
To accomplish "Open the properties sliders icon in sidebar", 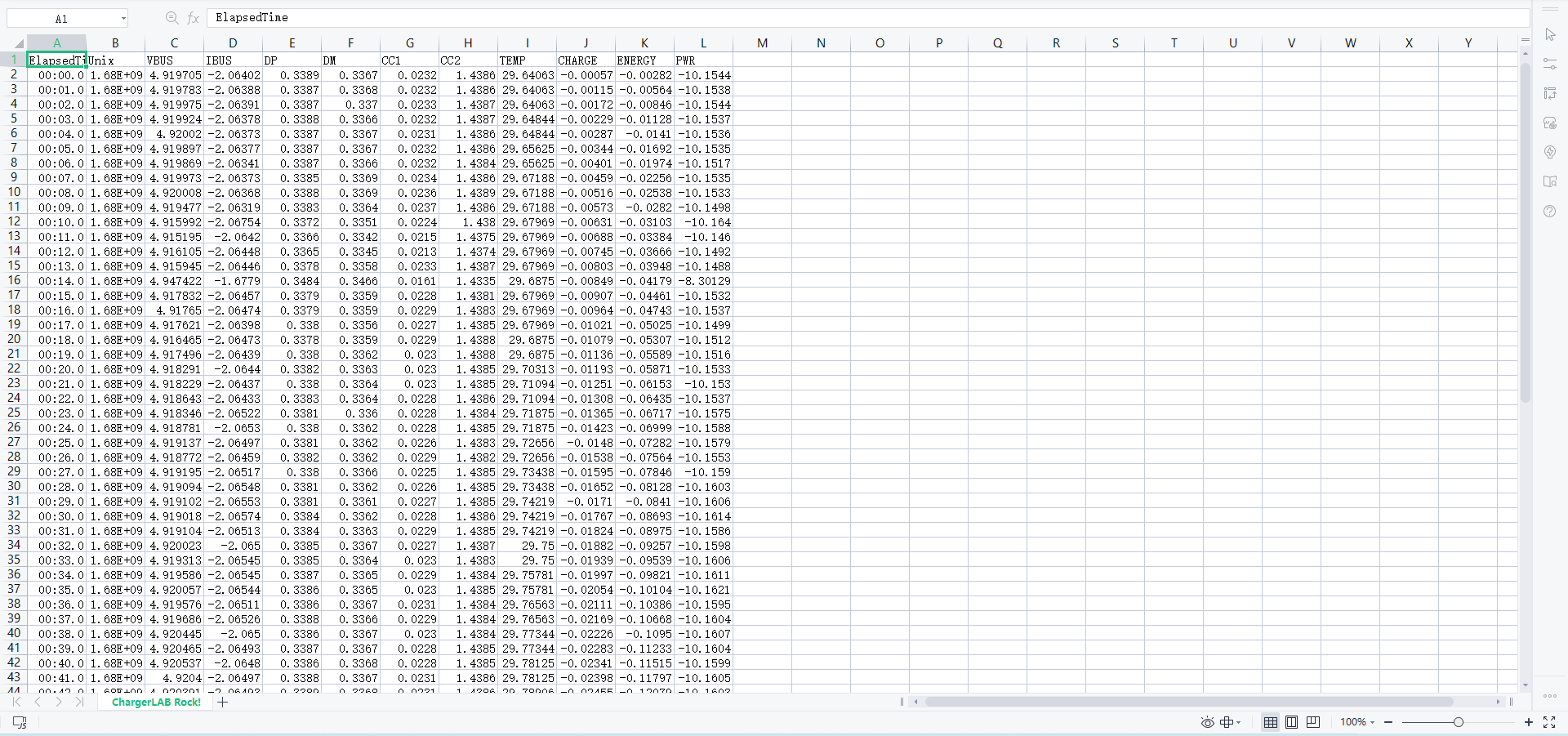I will 1550,64.
